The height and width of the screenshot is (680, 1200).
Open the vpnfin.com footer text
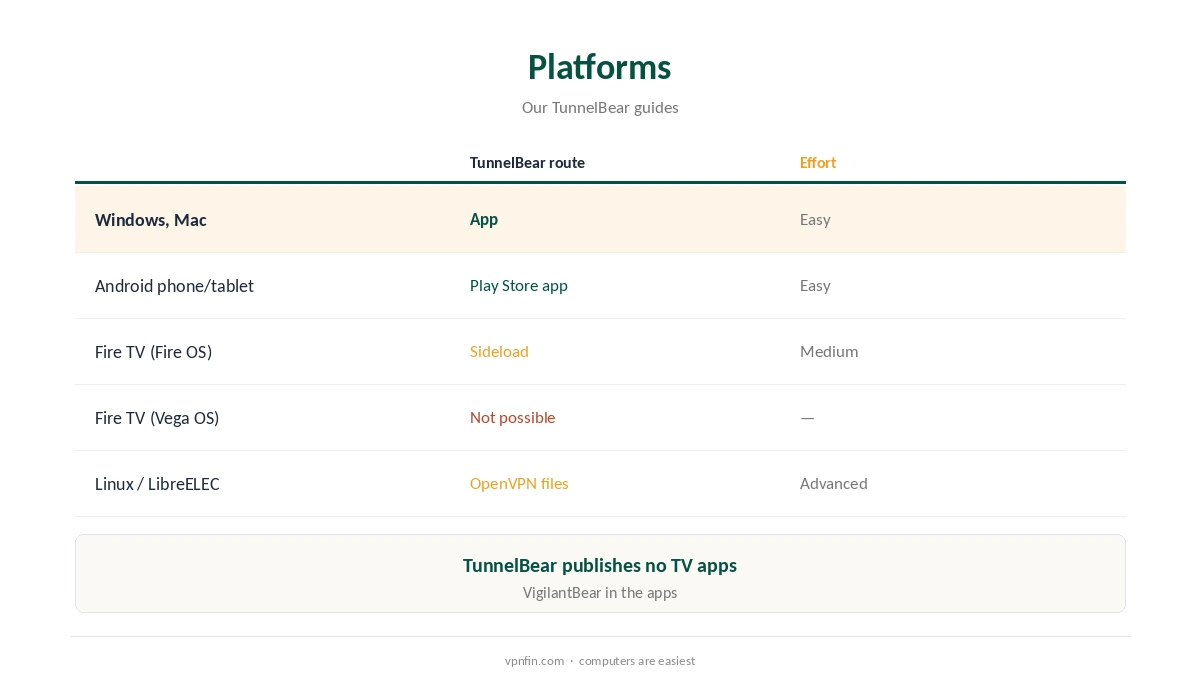click(534, 661)
